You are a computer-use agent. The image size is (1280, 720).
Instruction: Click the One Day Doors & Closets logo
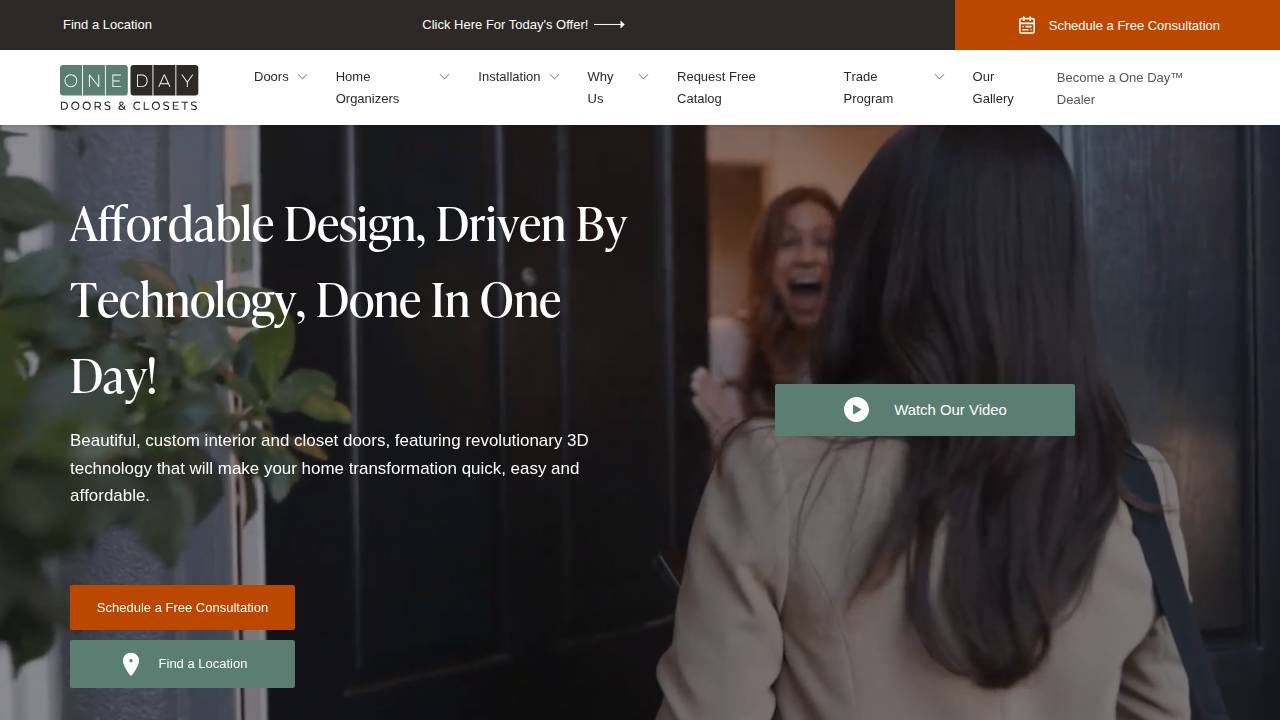[x=129, y=88]
